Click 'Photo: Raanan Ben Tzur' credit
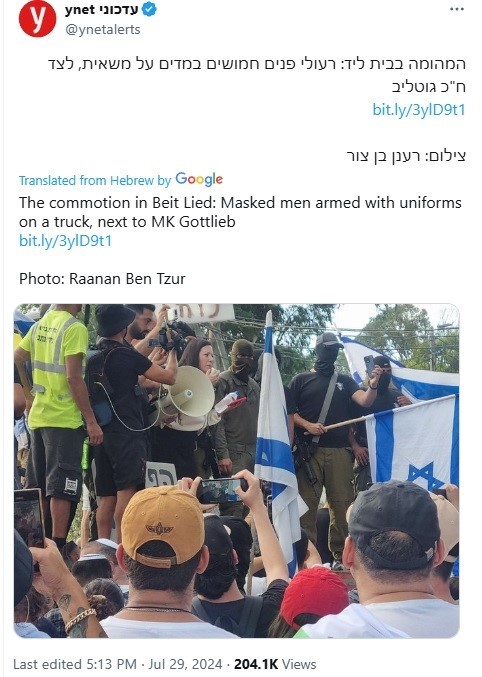Screen dimensions: 482x677 [102, 278]
